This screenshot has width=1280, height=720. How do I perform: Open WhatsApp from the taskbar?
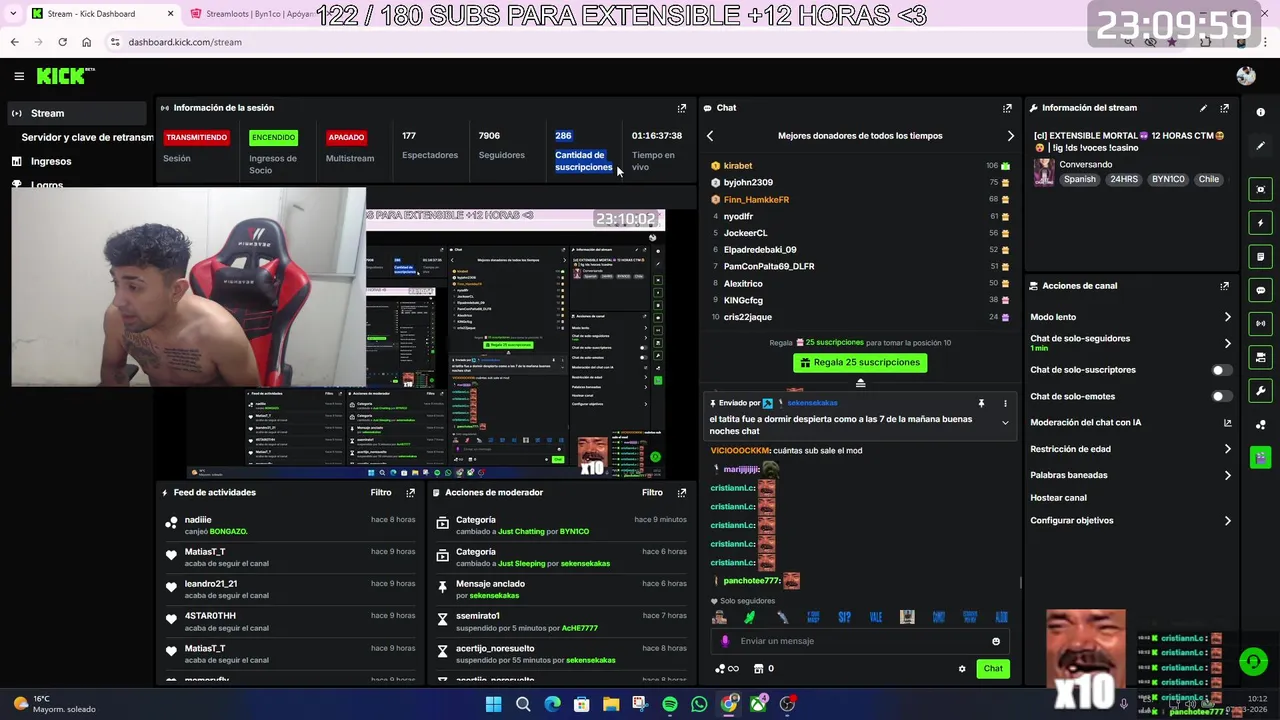point(699,704)
